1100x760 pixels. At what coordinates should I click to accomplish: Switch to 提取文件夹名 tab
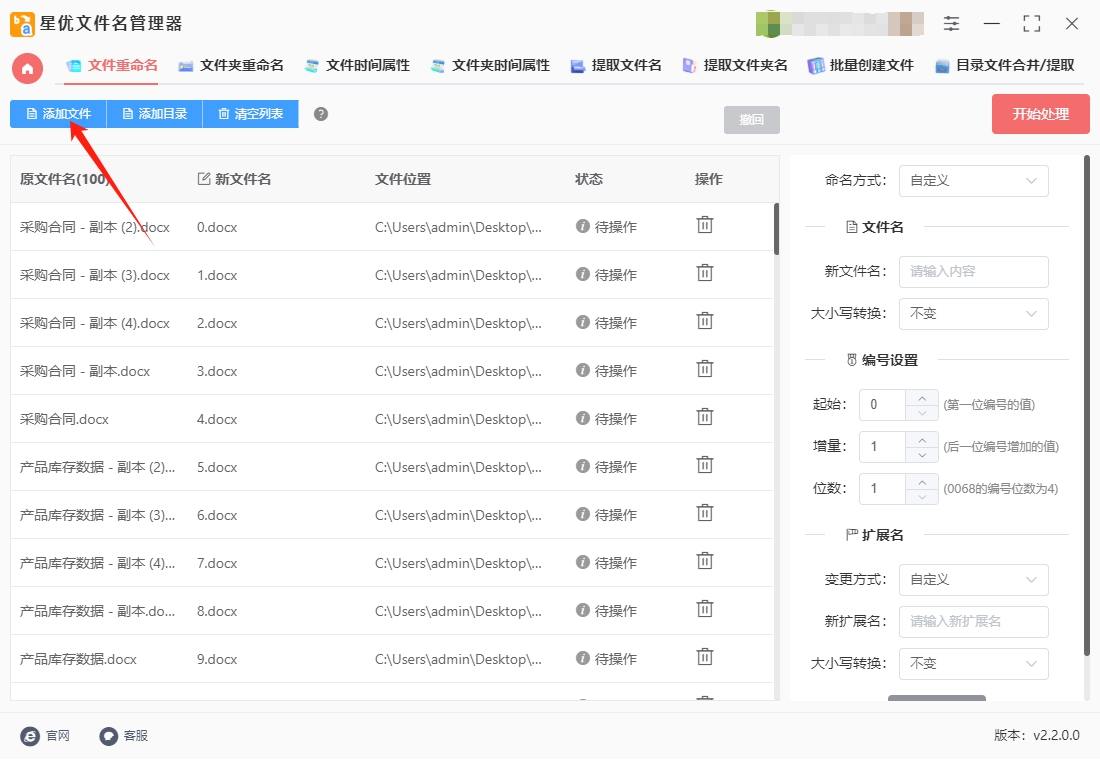coord(735,66)
